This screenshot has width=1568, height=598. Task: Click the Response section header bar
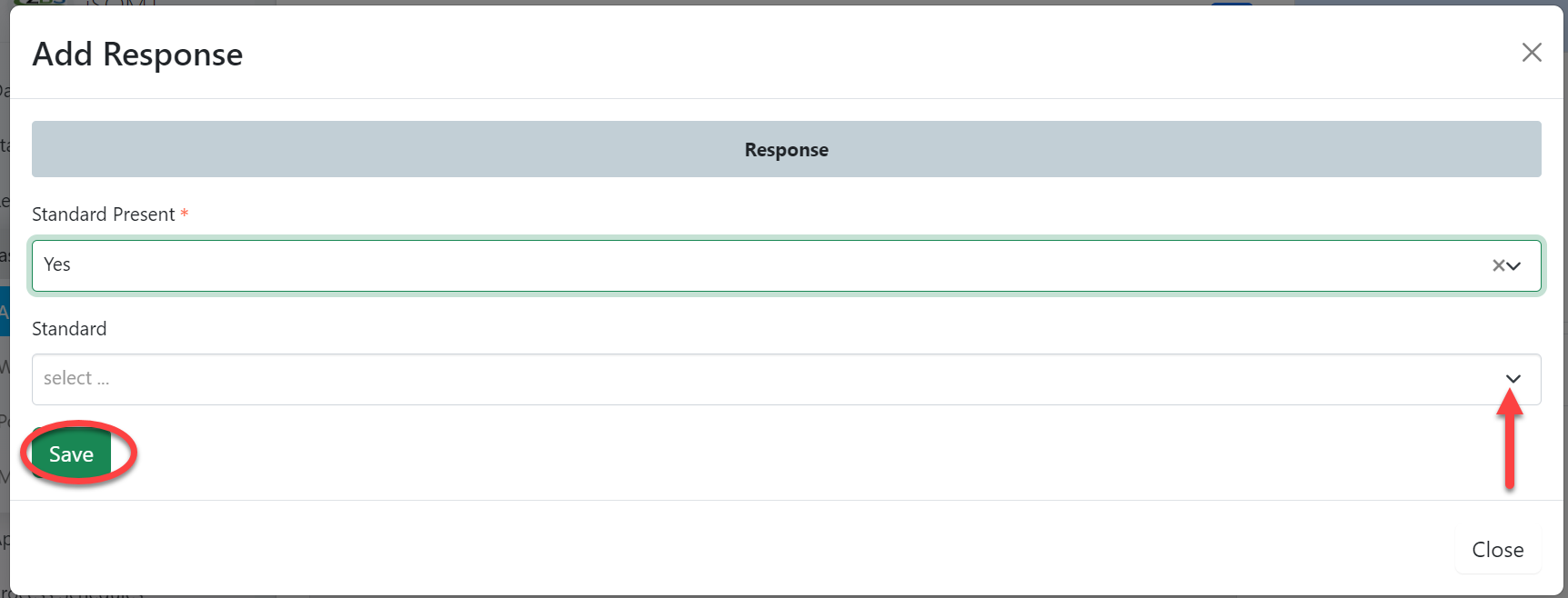(x=455, y=149)
